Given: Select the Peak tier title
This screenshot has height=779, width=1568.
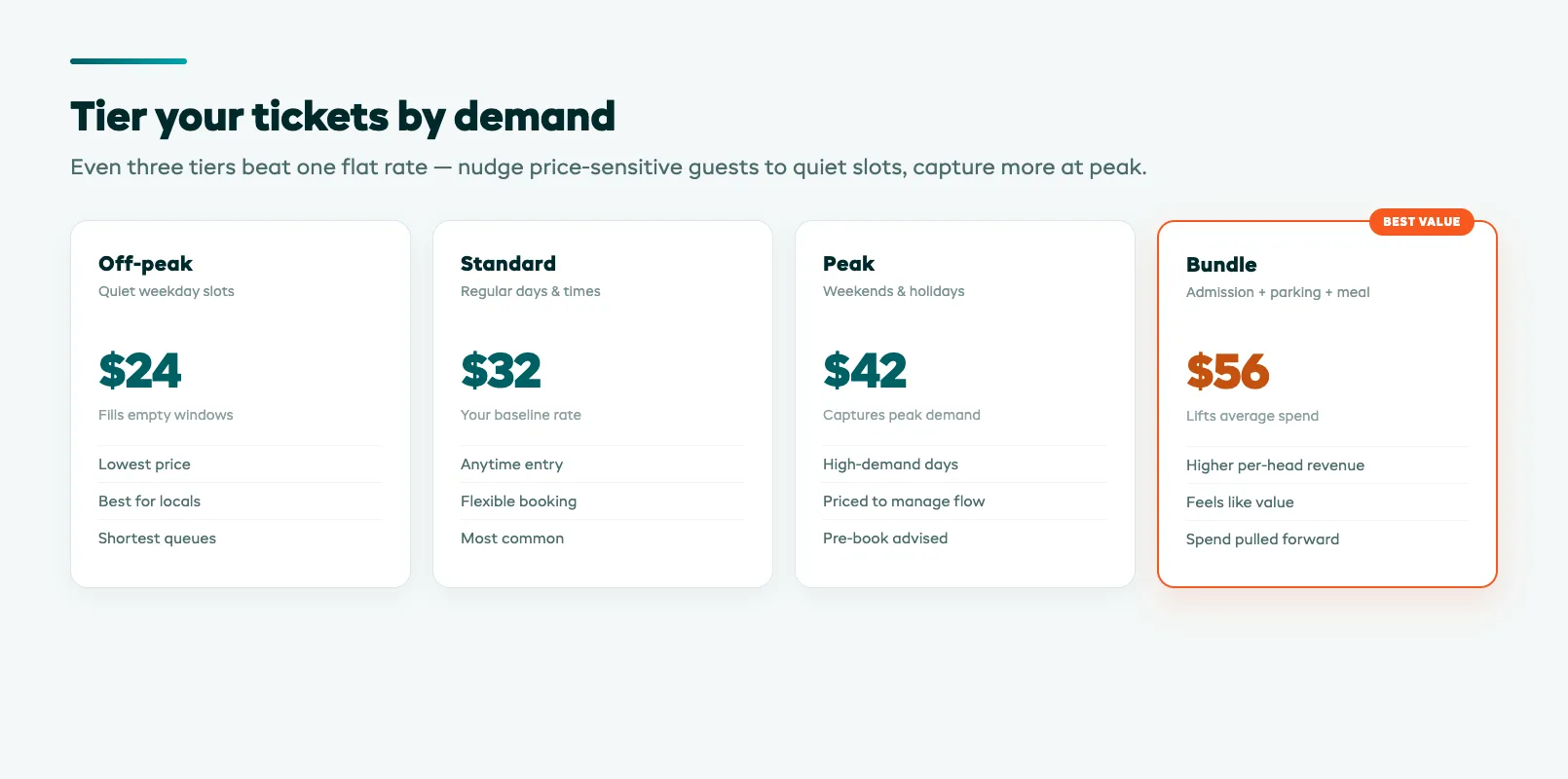Looking at the screenshot, I should tap(848, 264).
